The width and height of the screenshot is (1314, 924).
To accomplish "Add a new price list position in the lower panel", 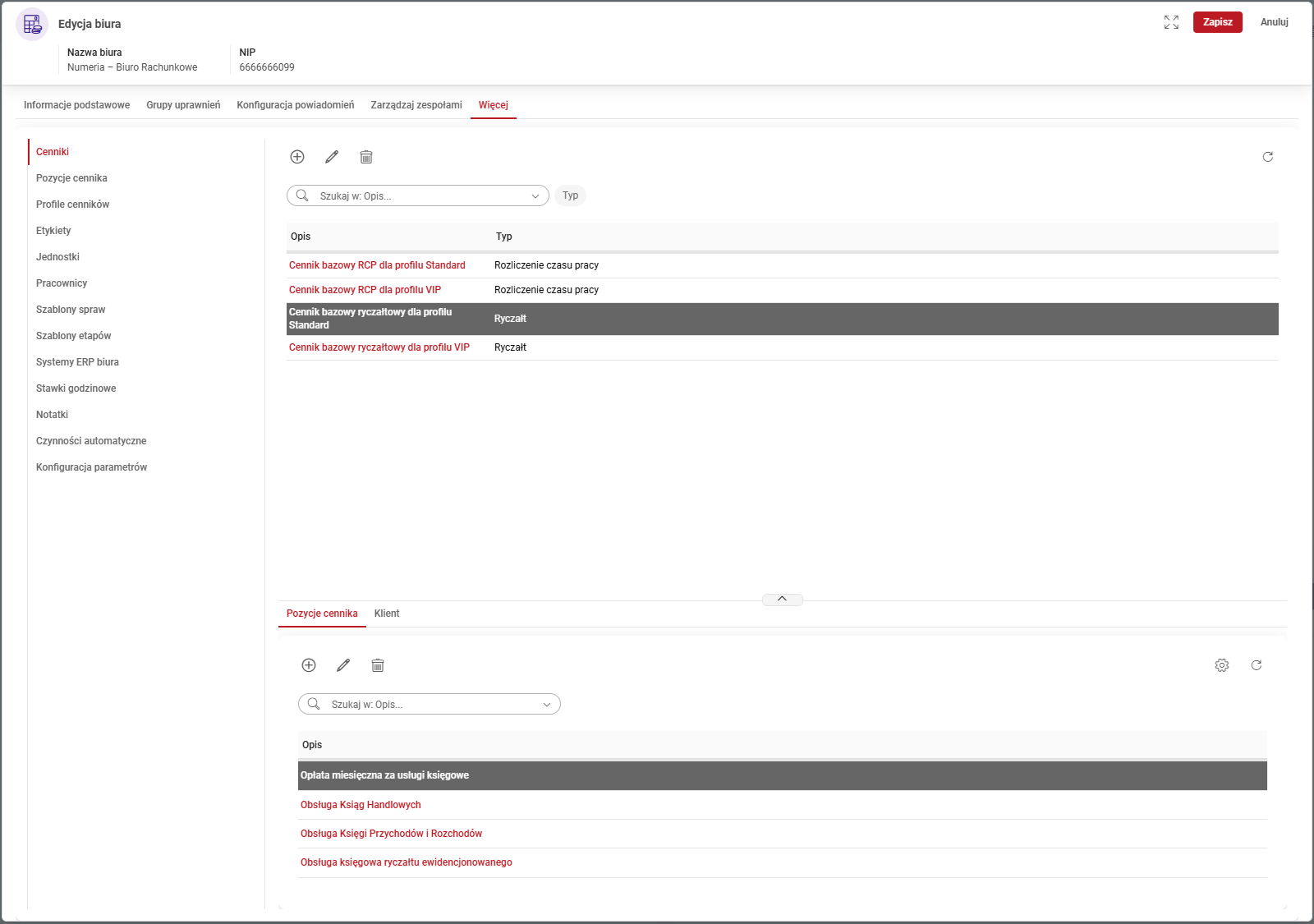I will point(309,665).
